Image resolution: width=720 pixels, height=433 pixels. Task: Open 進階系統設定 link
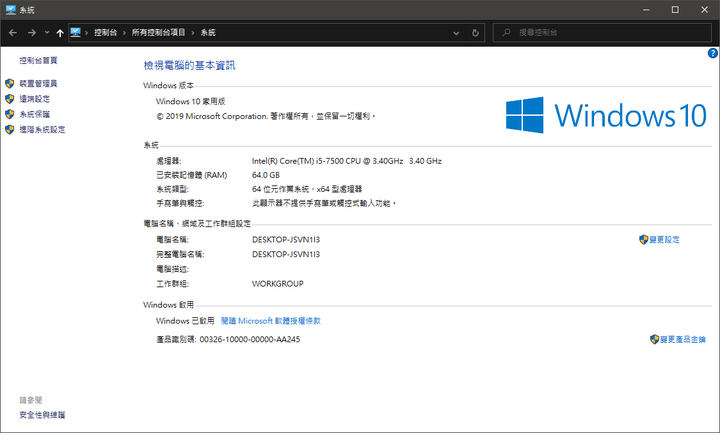pyautogui.click(x=42, y=129)
